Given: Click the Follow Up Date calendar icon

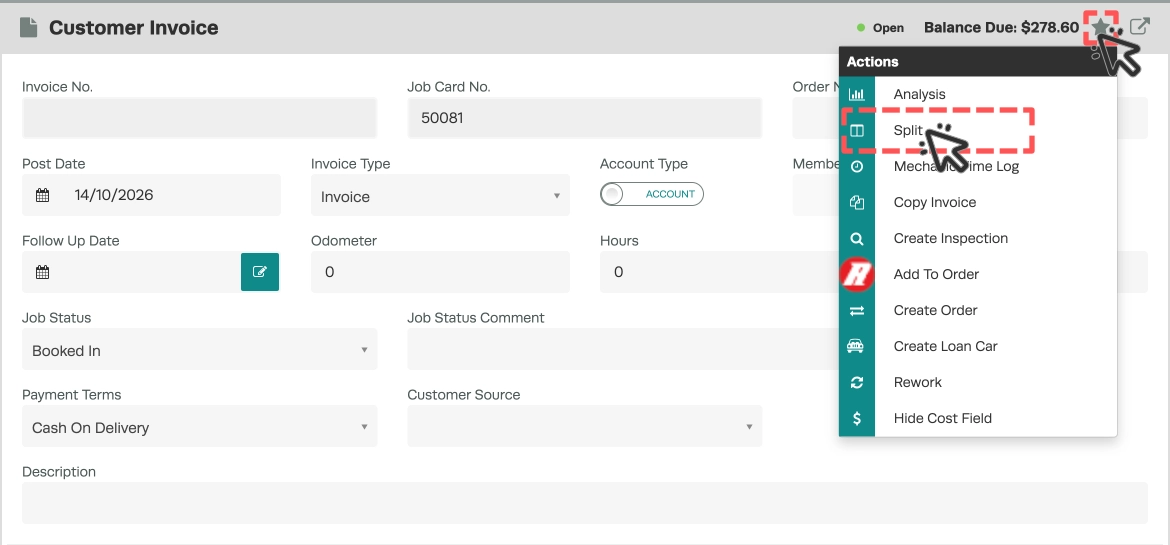Looking at the screenshot, I should [43, 272].
